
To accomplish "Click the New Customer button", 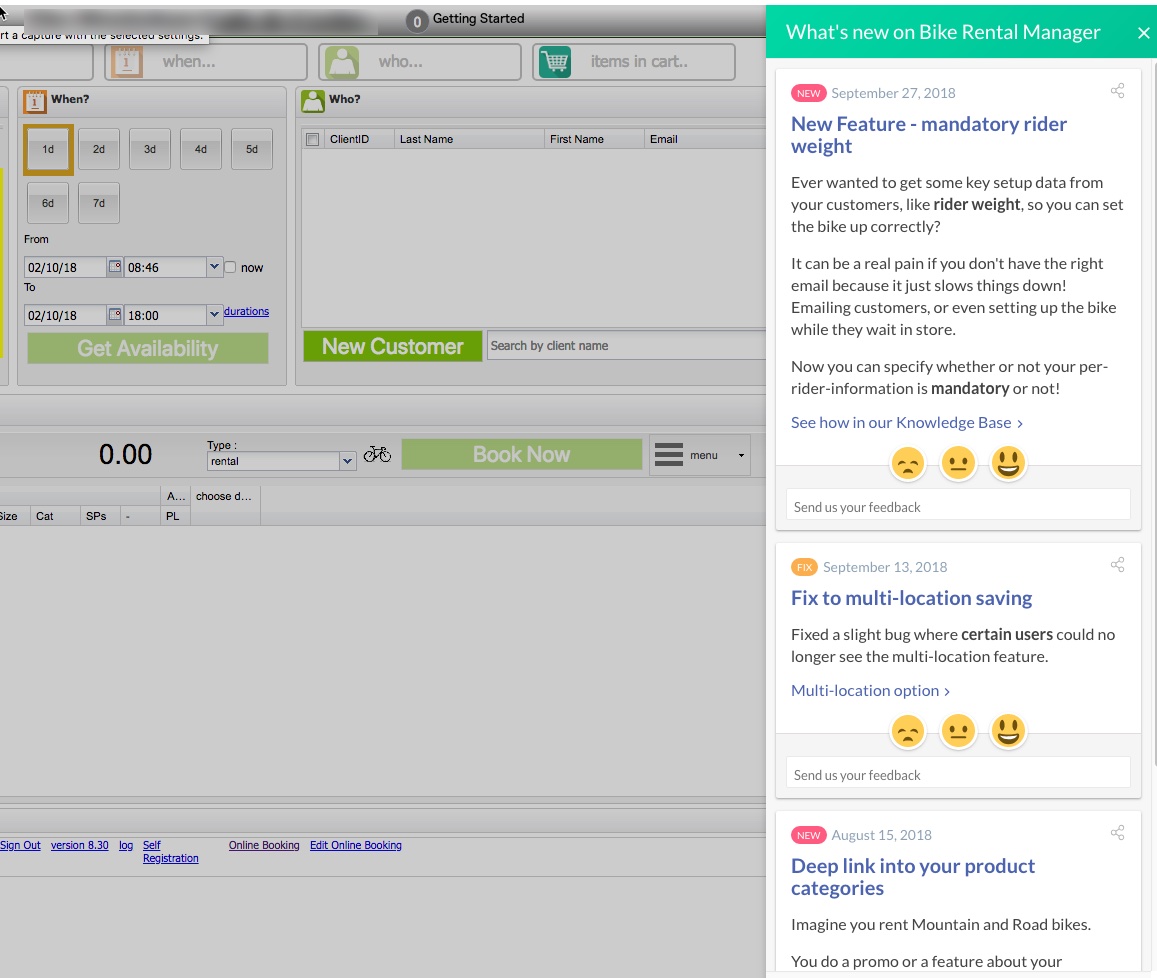I will tap(393, 346).
